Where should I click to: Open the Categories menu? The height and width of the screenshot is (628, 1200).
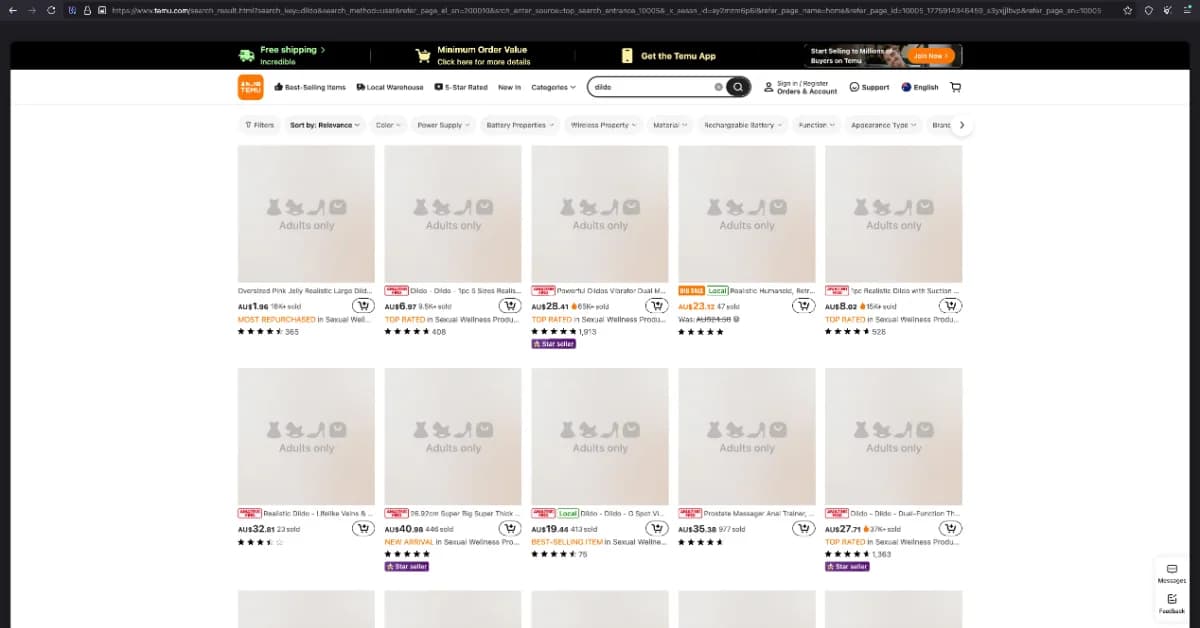(x=553, y=87)
